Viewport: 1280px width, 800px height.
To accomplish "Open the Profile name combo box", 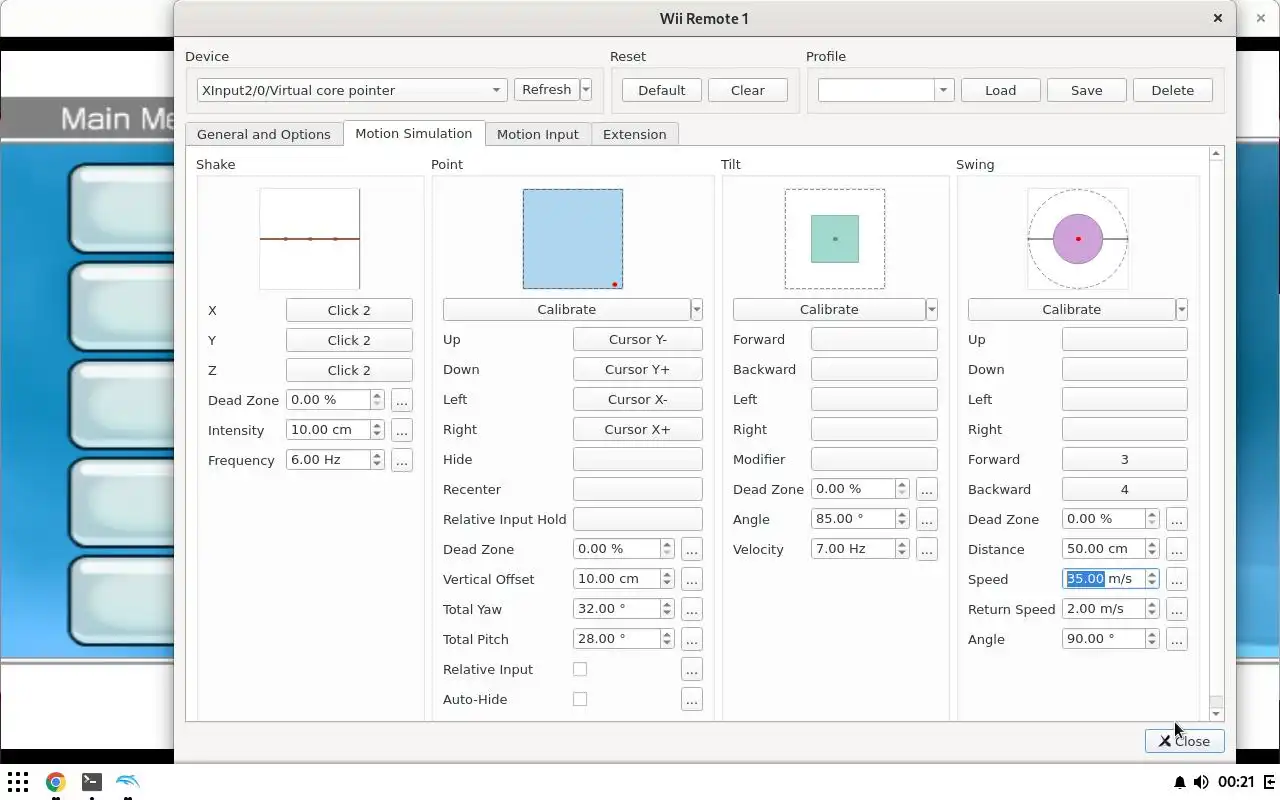I will (x=886, y=90).
